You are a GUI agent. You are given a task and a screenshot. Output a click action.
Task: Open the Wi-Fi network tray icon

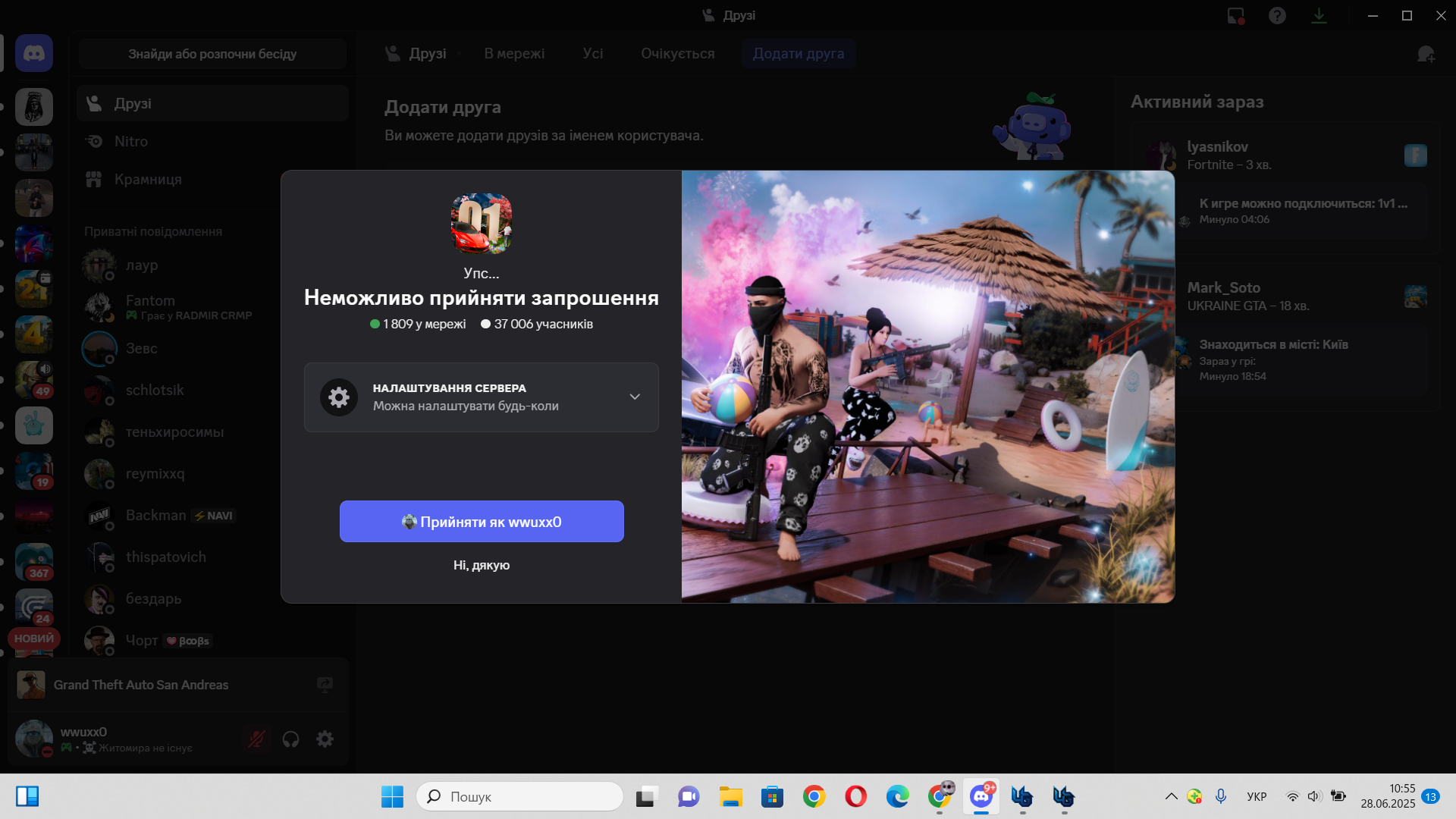coord(1293,796)
